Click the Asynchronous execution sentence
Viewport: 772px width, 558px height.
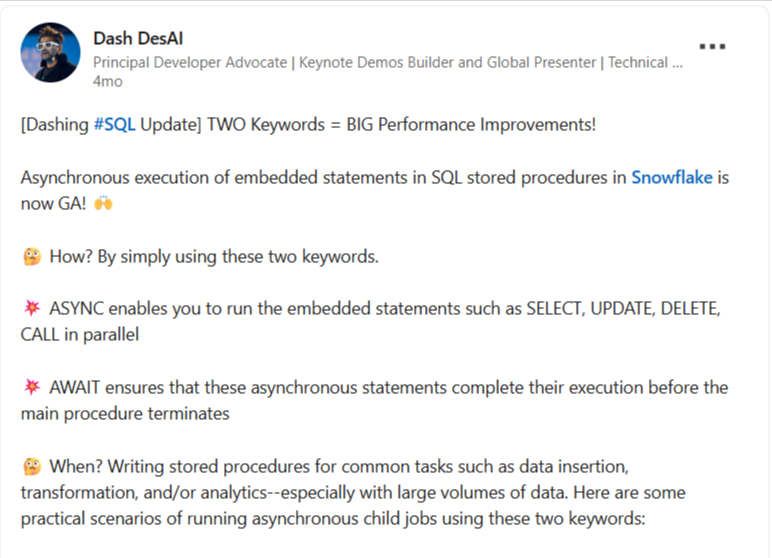click(375, 190)
